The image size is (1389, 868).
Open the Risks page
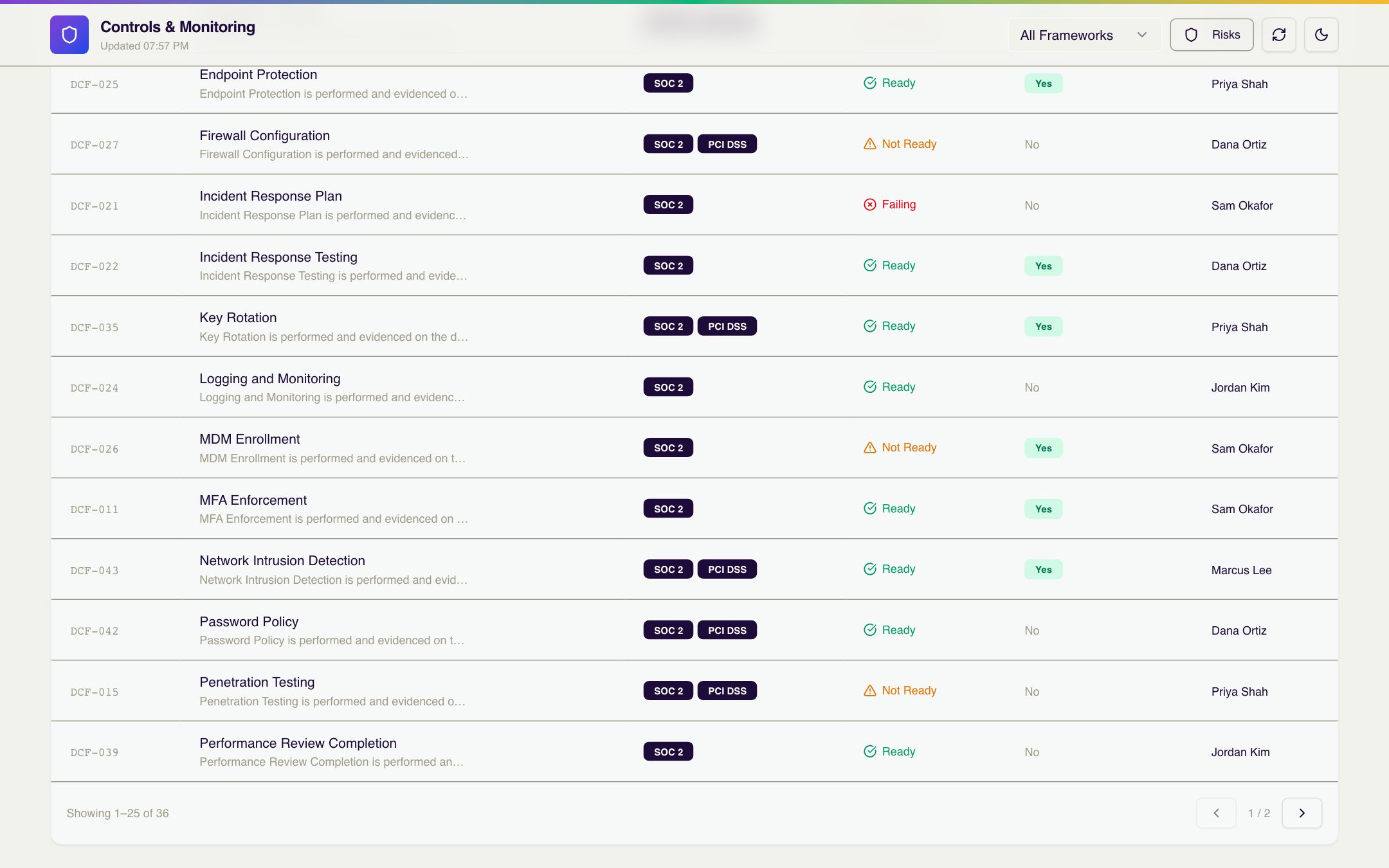[1212, 35]
